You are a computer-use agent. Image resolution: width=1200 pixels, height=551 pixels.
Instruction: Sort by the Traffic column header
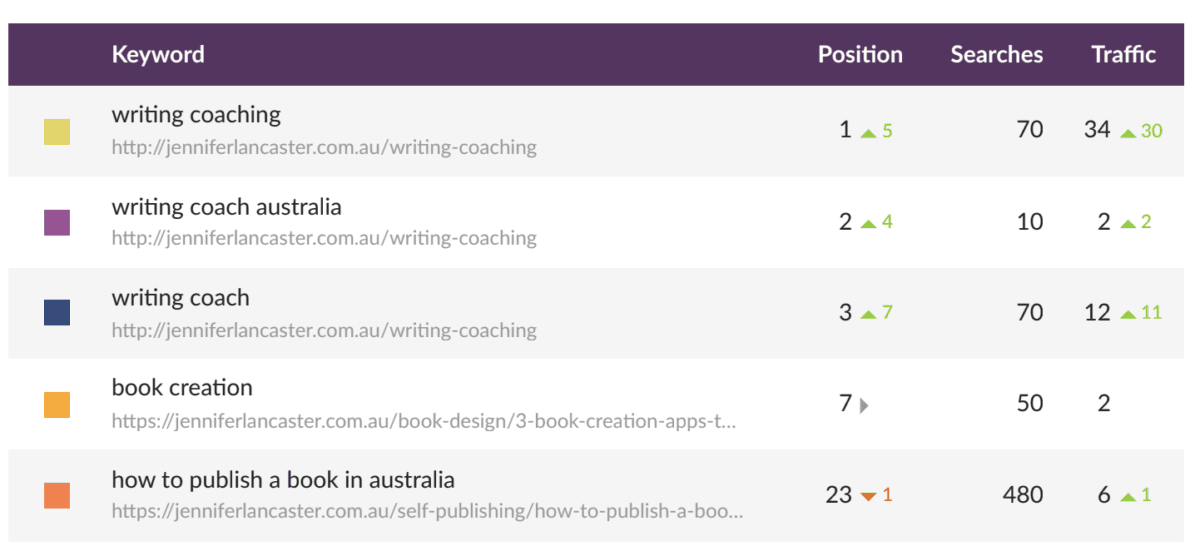pyautogui.click(x=1123, y=54)
